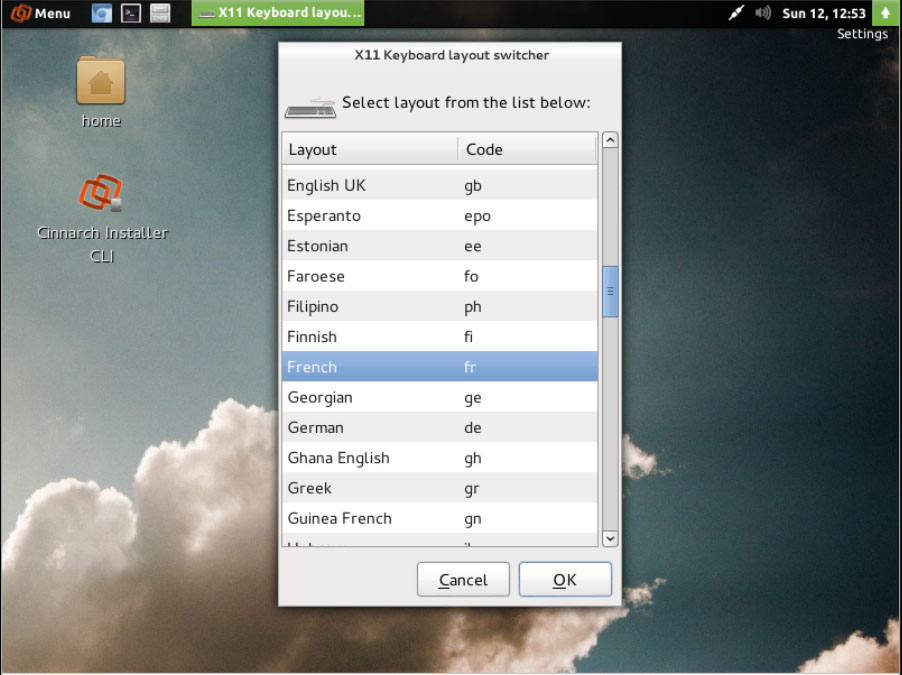
Task: Select the X11 Keyboard layout taskbar item
Action: [x=278, y=13]
